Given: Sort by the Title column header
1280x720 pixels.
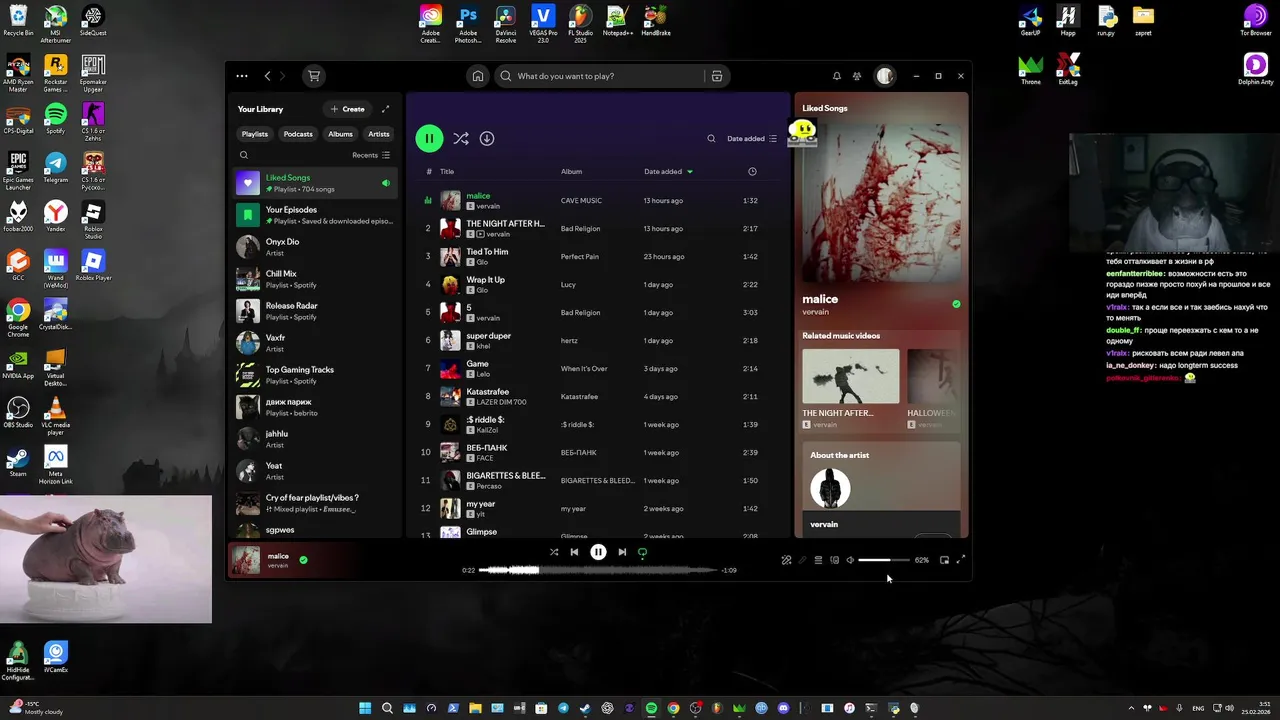Looking at the screenshot, I should pyautogui.click(x=447, y=172).
